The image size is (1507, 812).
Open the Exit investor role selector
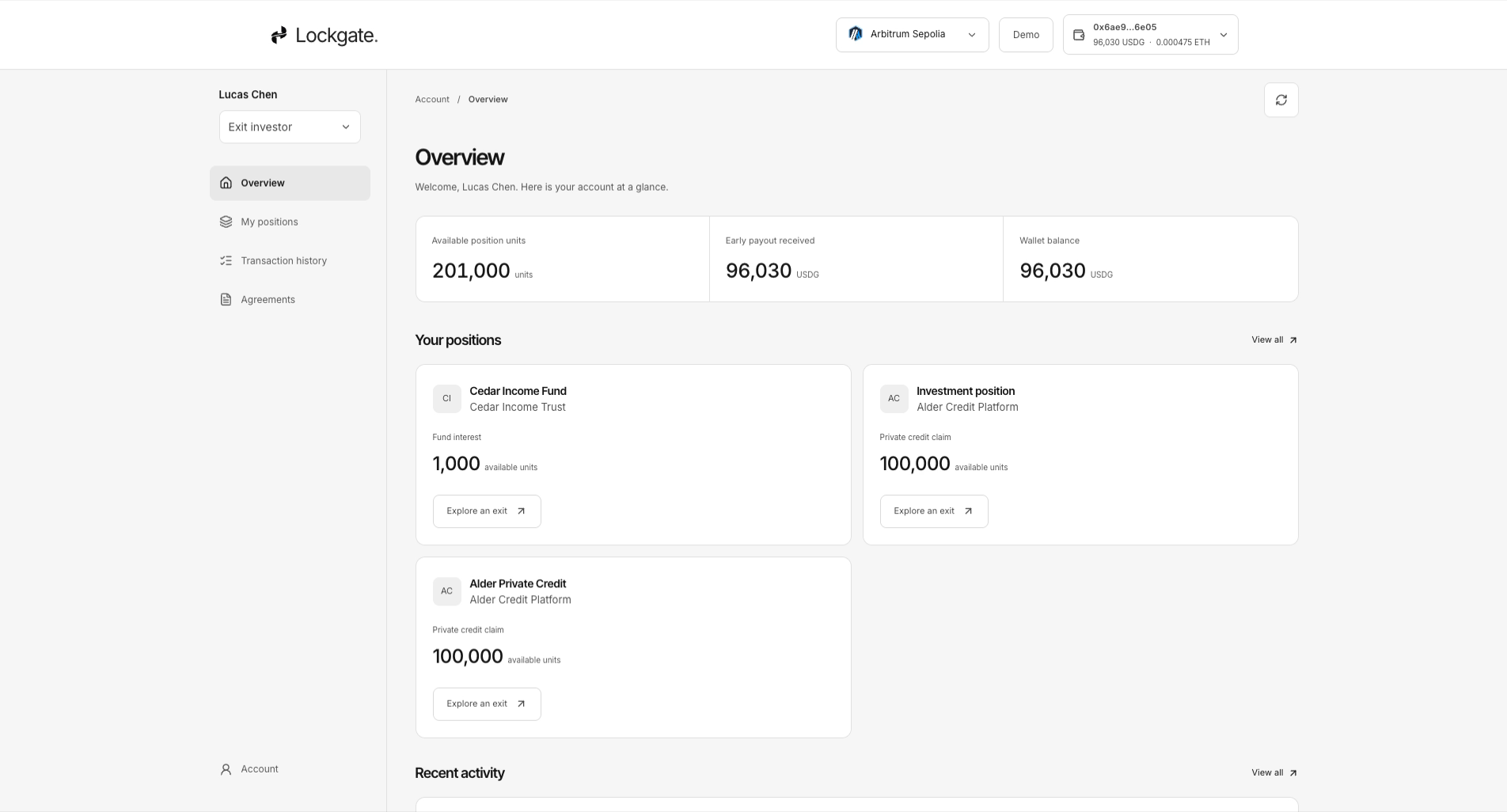pos(290,127)
